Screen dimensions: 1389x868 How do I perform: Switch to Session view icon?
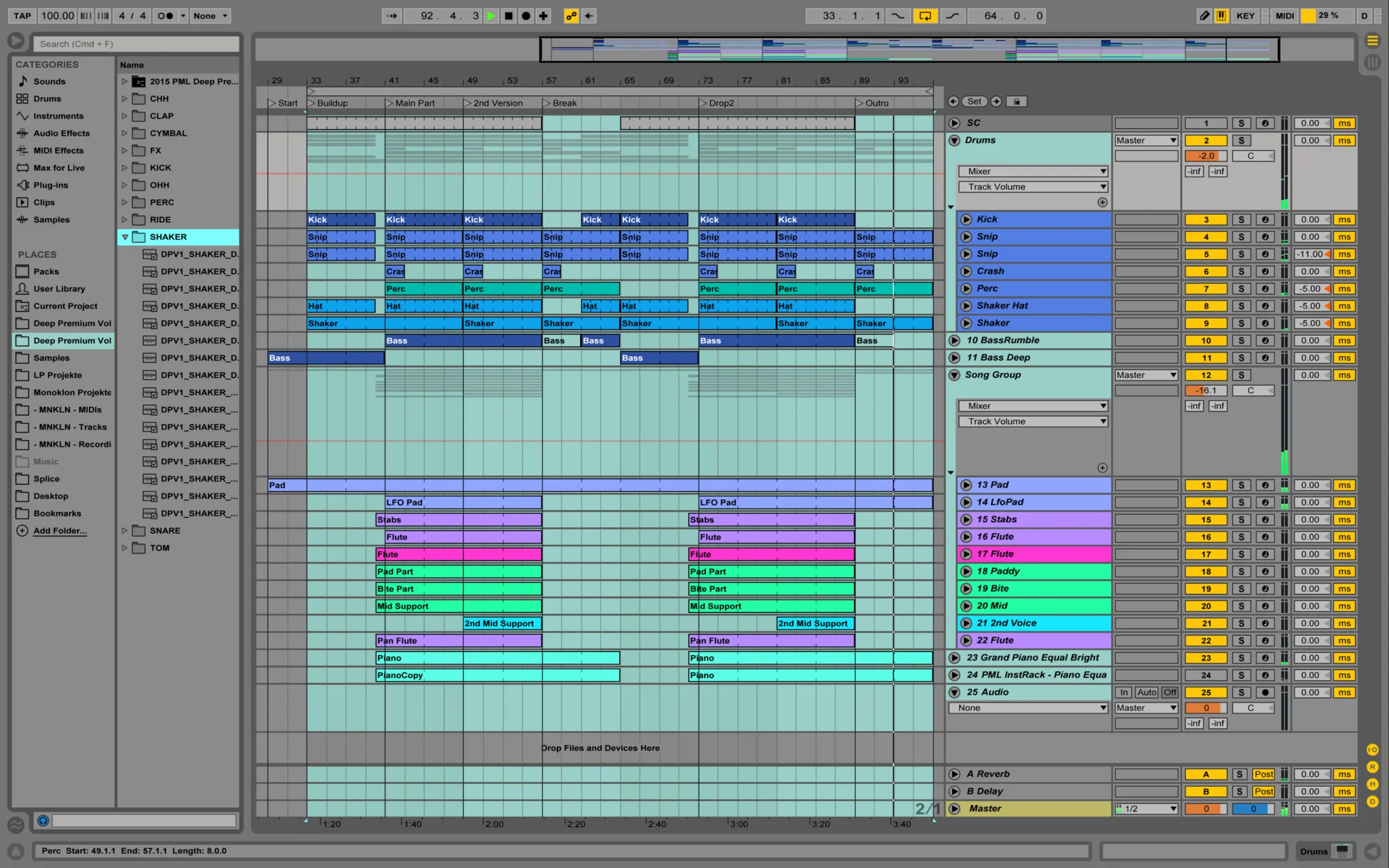click(x=1372, y=62)
